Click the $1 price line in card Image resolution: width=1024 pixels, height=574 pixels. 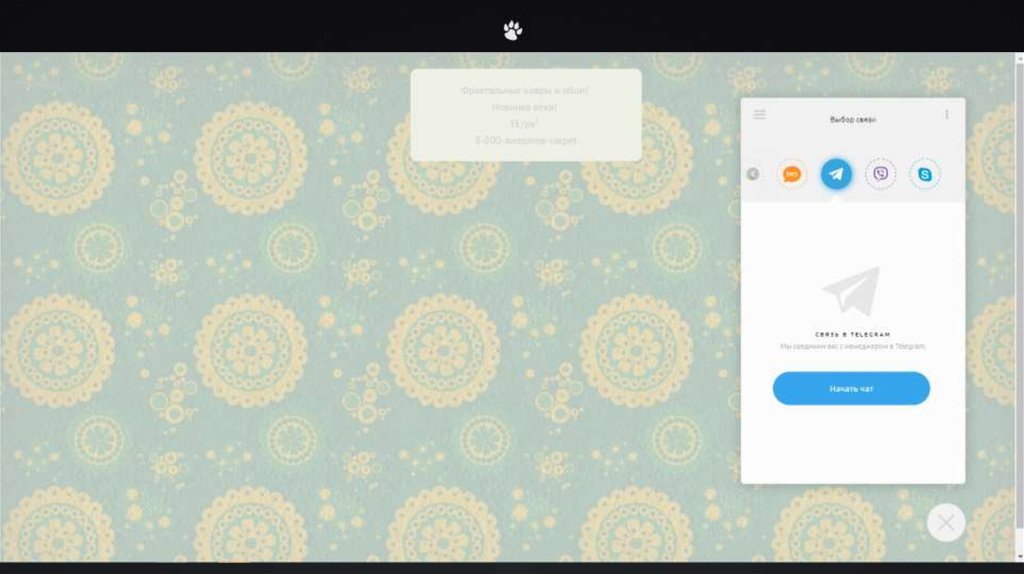click(x=525, y=124)
